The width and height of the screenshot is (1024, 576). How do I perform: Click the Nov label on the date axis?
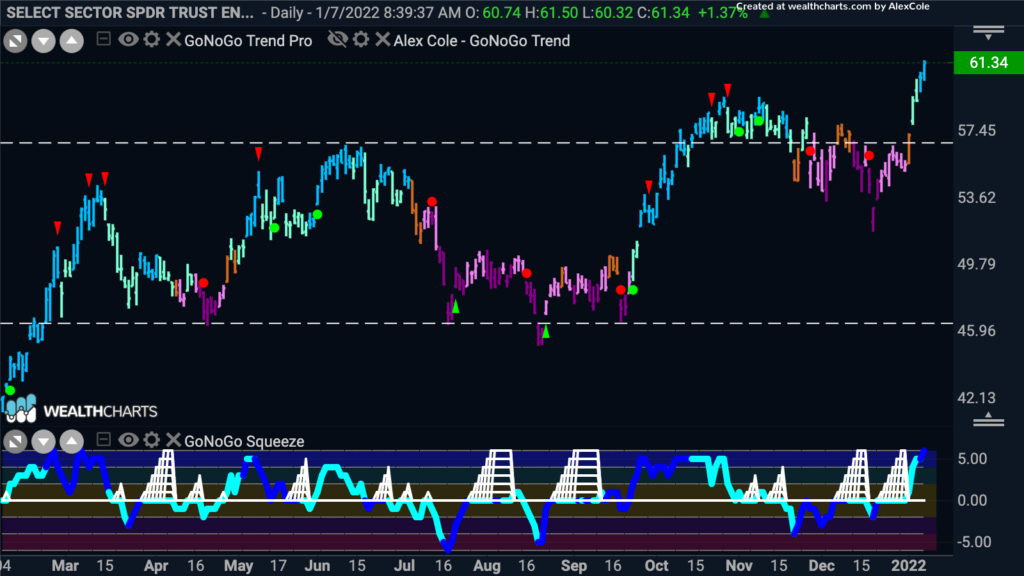coord(739,566)
